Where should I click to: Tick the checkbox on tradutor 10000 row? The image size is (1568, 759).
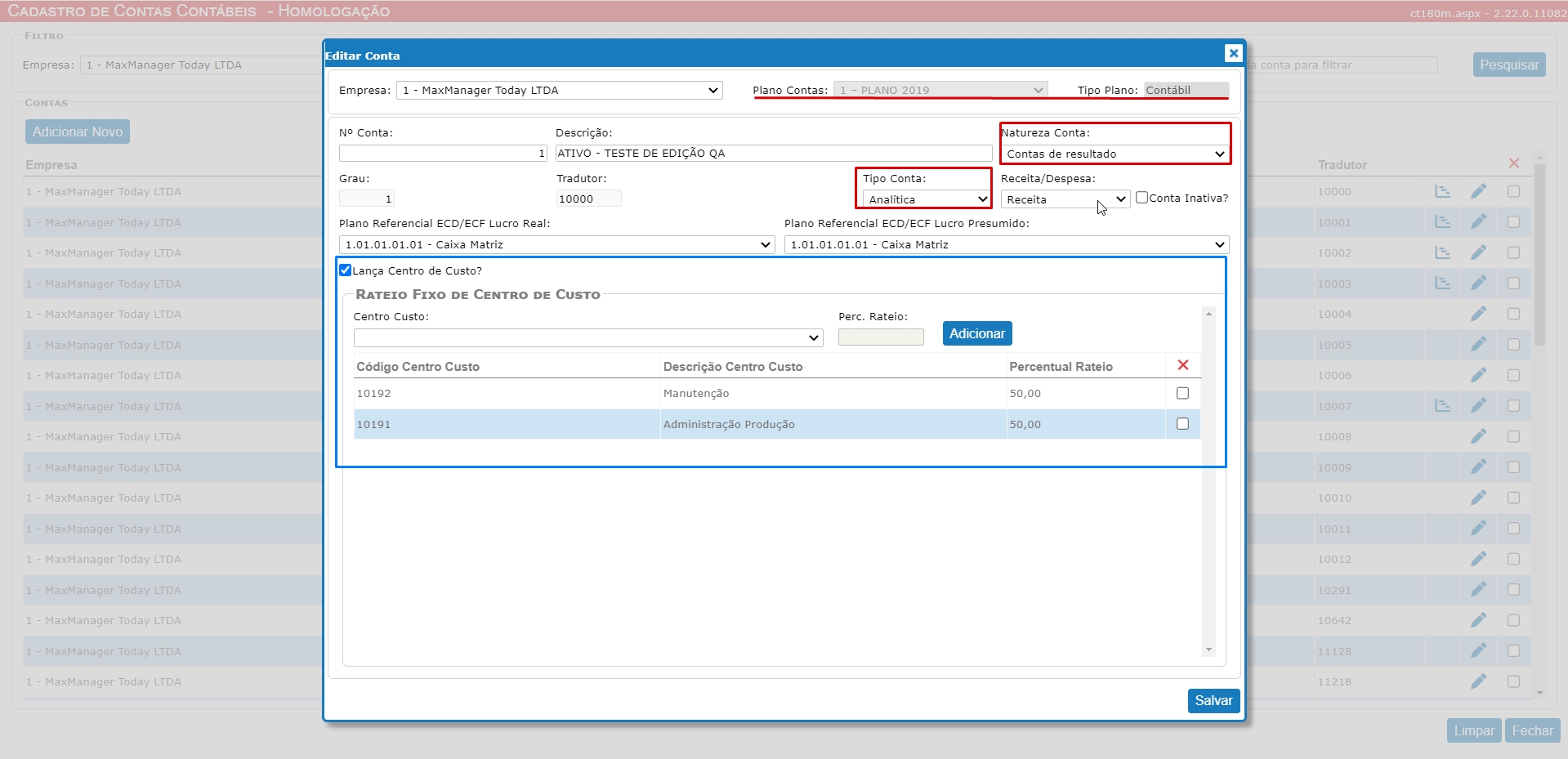(1513, 191)
